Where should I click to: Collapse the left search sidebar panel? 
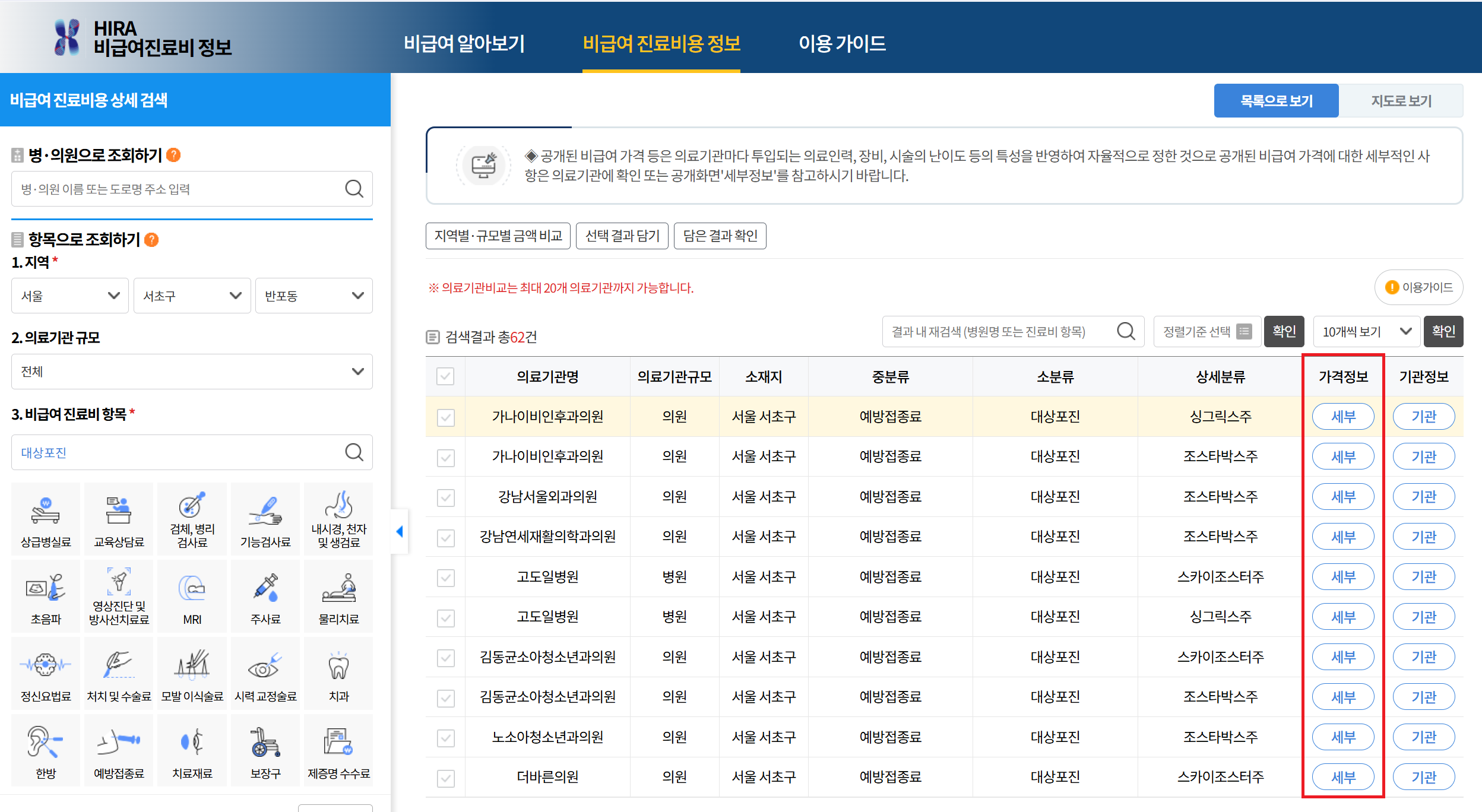click(400, 532)
